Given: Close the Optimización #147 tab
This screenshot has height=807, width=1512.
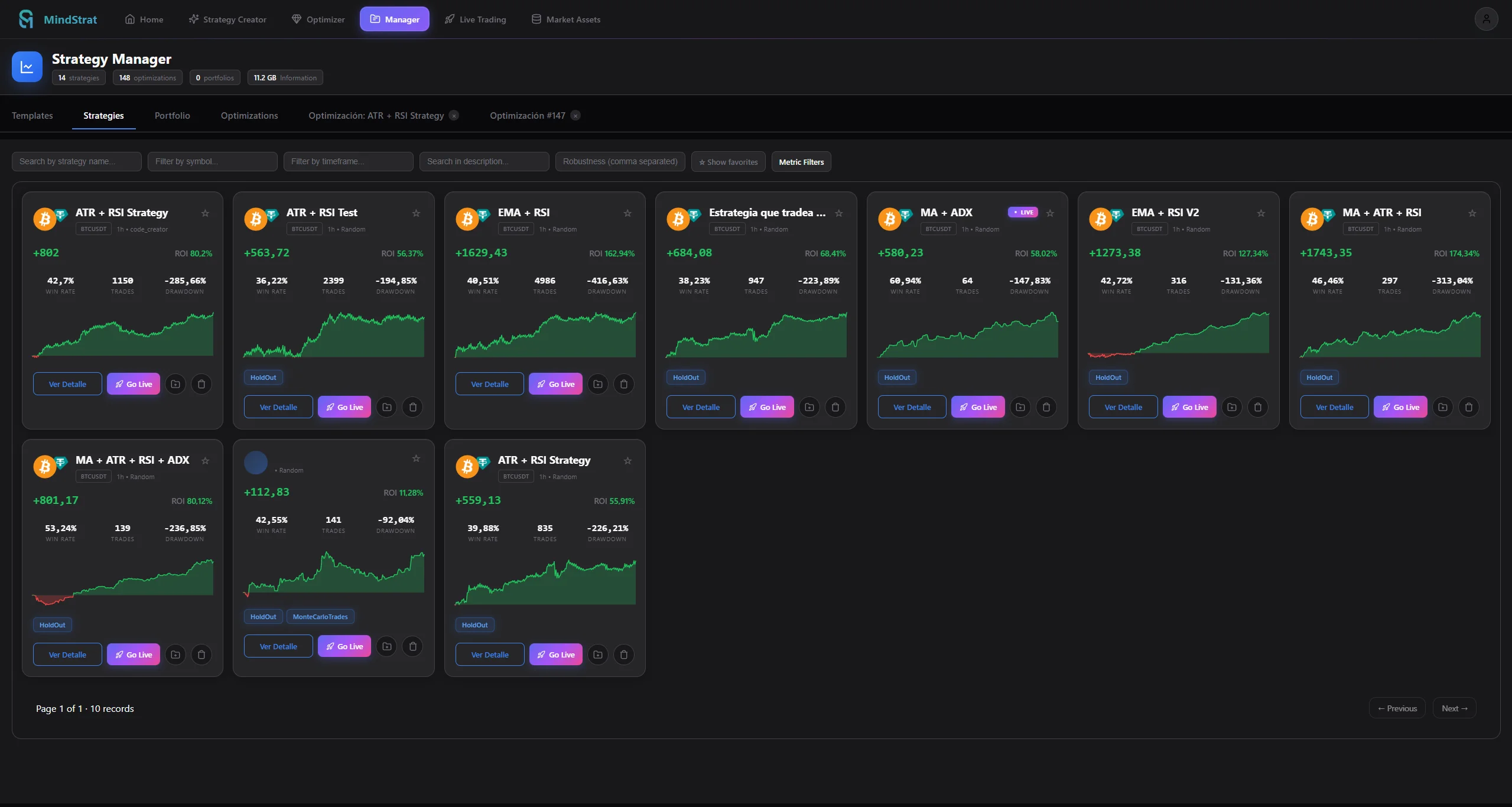Looking at the screenshot, I should (575, 115).
